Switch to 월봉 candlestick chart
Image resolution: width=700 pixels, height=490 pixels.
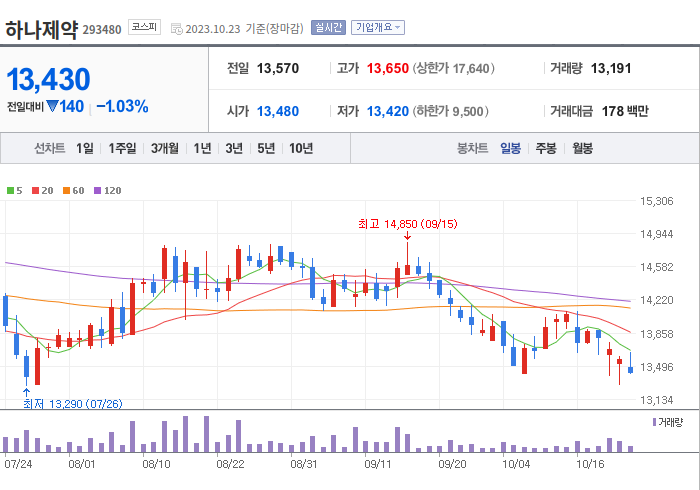tap(583, 148)
